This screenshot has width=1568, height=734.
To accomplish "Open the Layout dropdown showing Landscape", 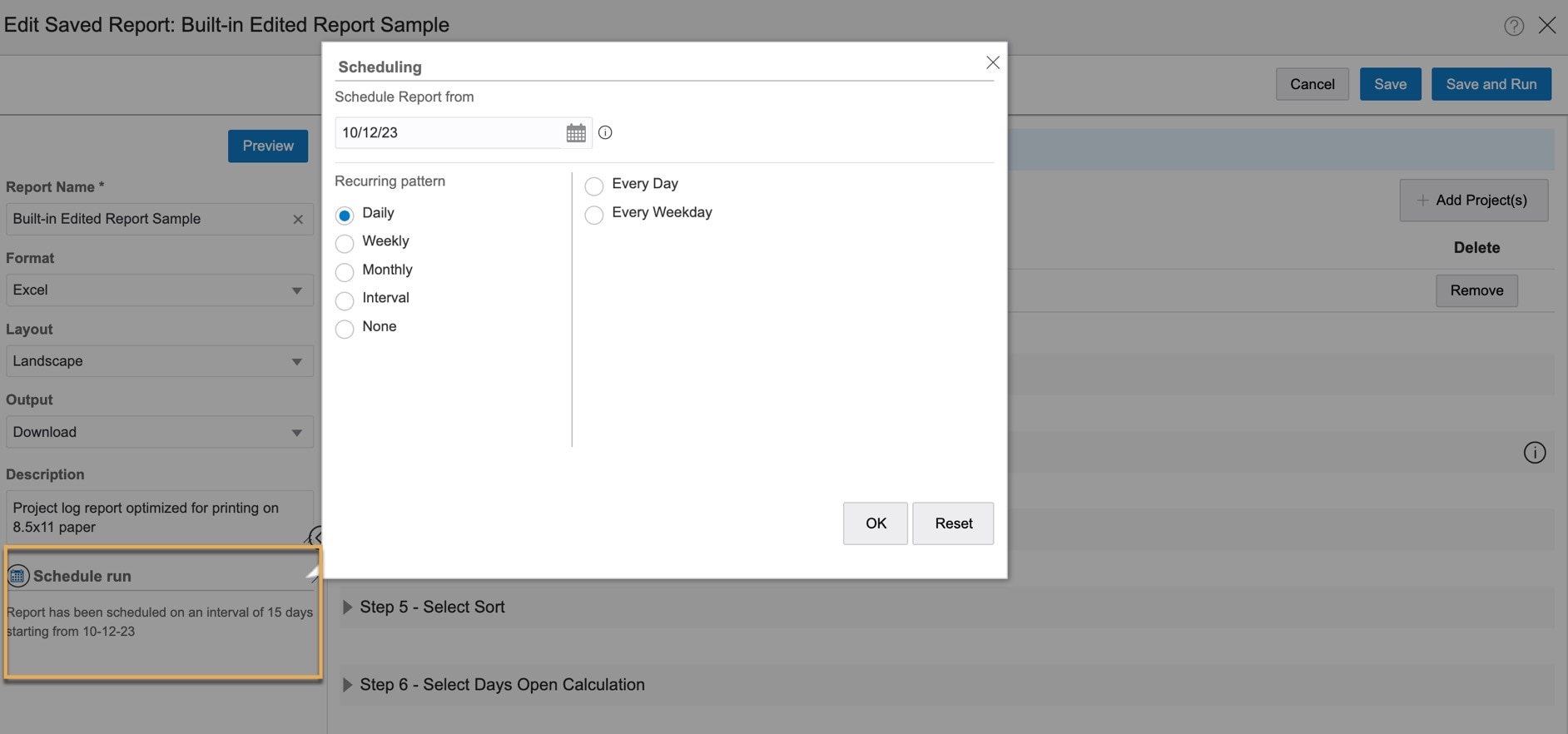I will pos(160,361).
